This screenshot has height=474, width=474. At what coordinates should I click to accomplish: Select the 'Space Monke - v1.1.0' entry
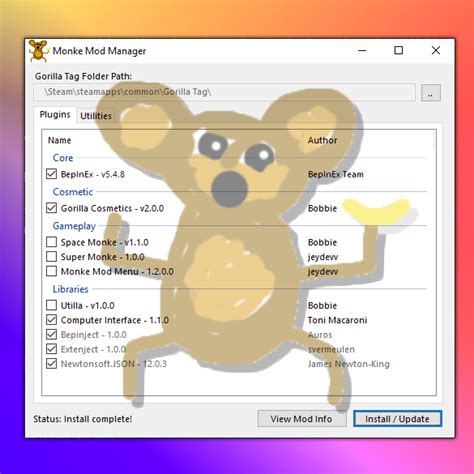[104, 242]
